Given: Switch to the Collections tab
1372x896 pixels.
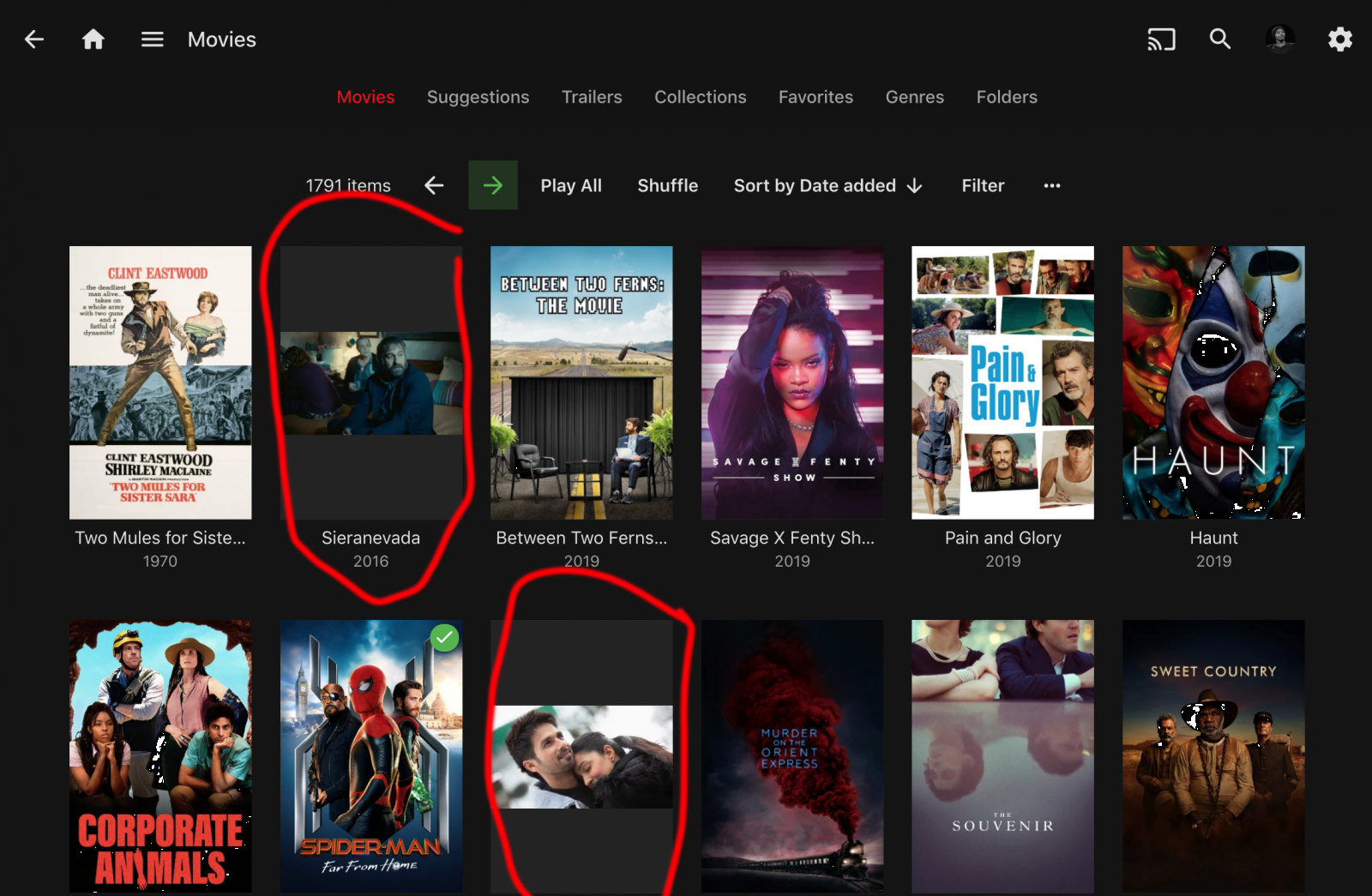Looking at the screenshot, I should [x=701, y=97].
